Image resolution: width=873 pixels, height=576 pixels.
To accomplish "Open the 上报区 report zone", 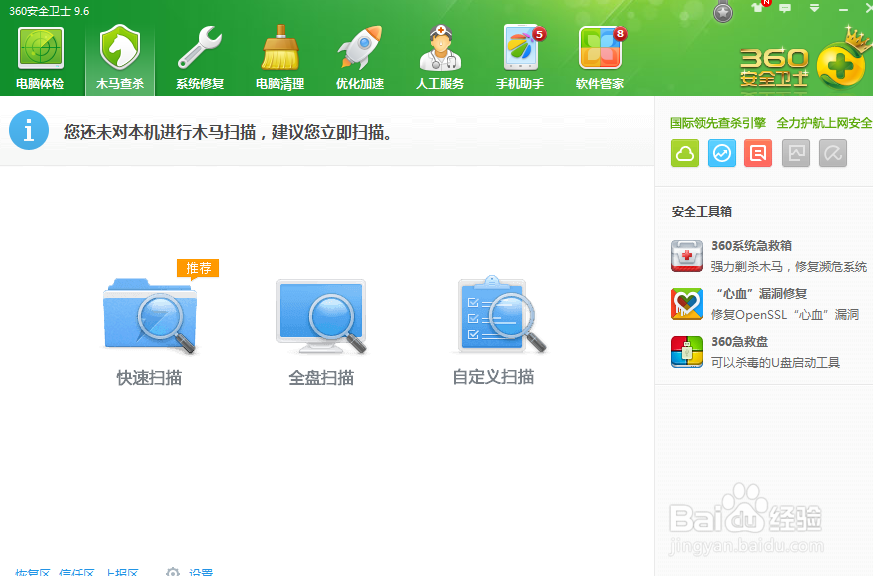I will click(122, 572).
